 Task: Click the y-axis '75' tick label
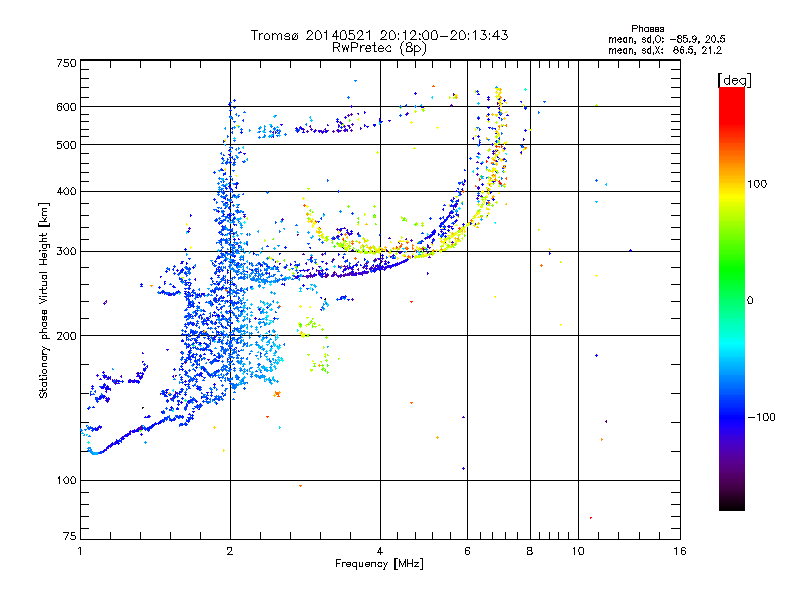tap(70, 536)
